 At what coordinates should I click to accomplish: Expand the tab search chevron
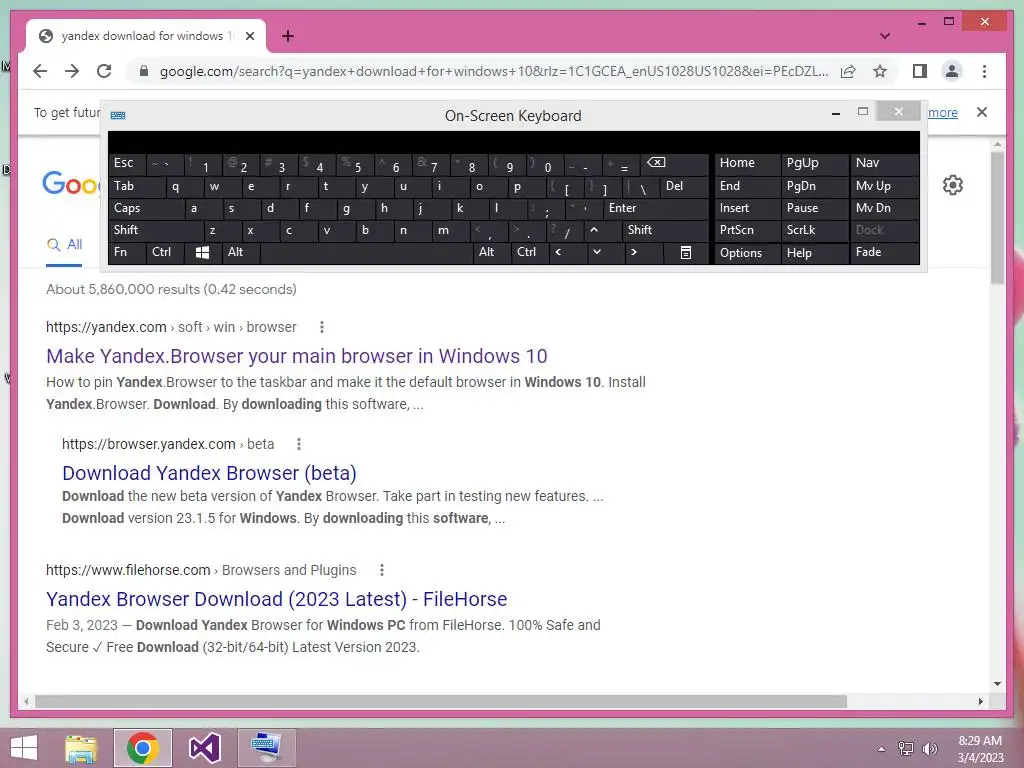tap(884, 36)
